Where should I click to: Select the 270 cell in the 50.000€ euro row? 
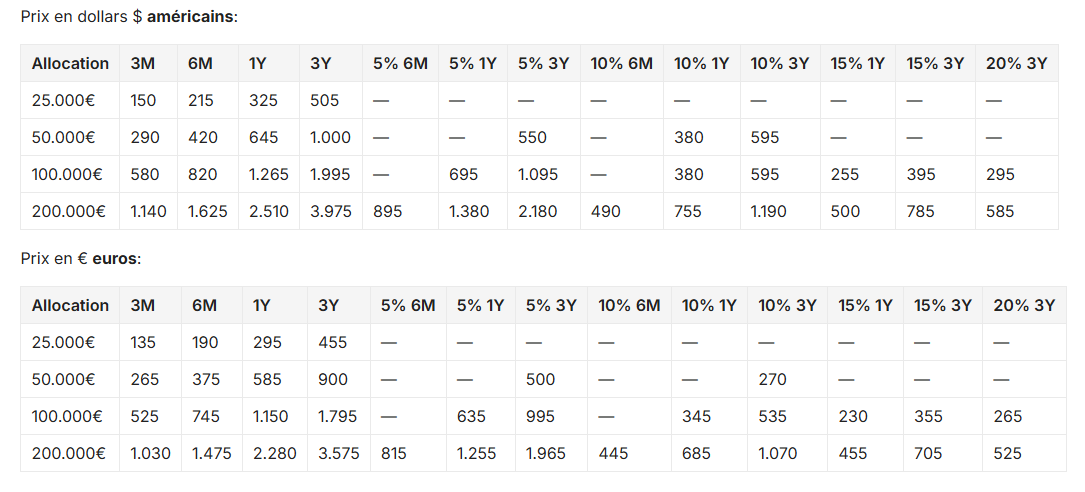[x=773, y=379]
